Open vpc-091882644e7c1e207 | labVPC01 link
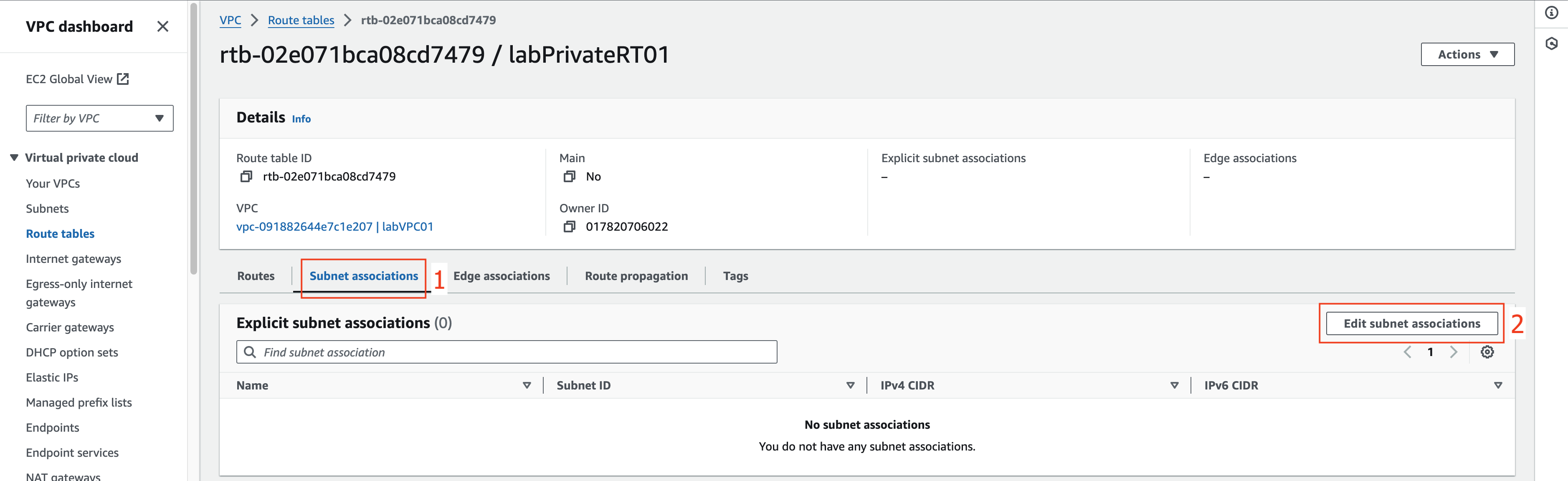The width and height of the screenshot is (1568, 481). pyautogui.click(x=335, y=227)
